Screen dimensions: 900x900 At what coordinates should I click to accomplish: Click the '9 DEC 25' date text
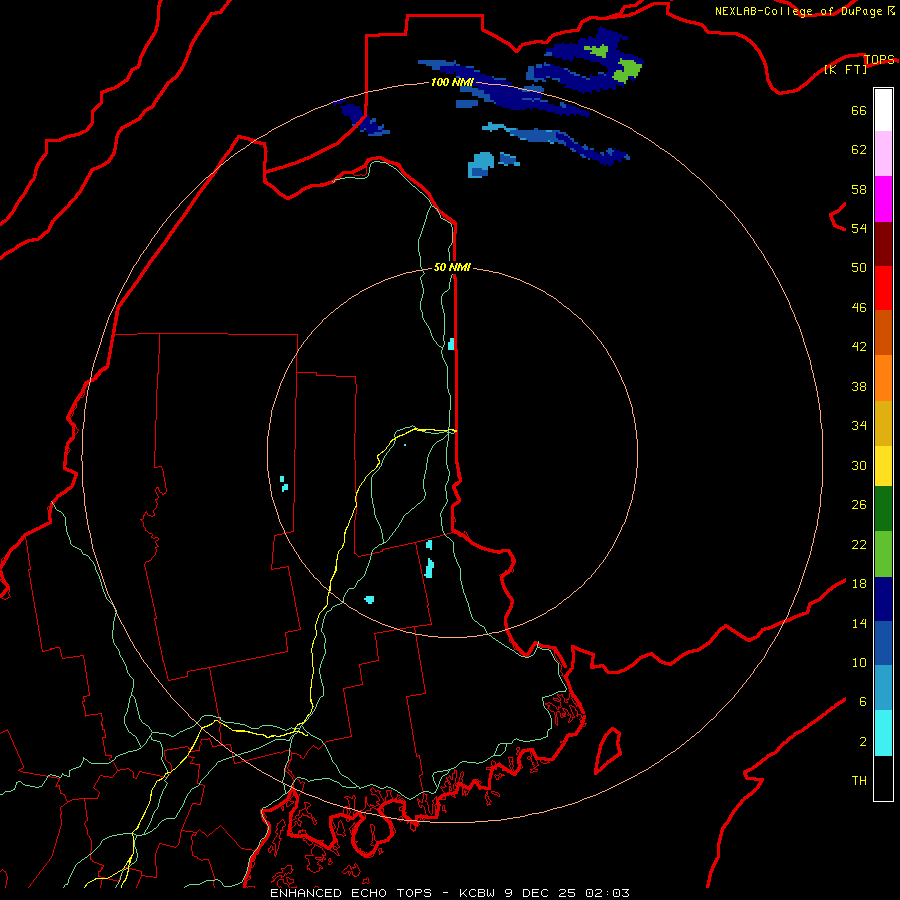540,893
